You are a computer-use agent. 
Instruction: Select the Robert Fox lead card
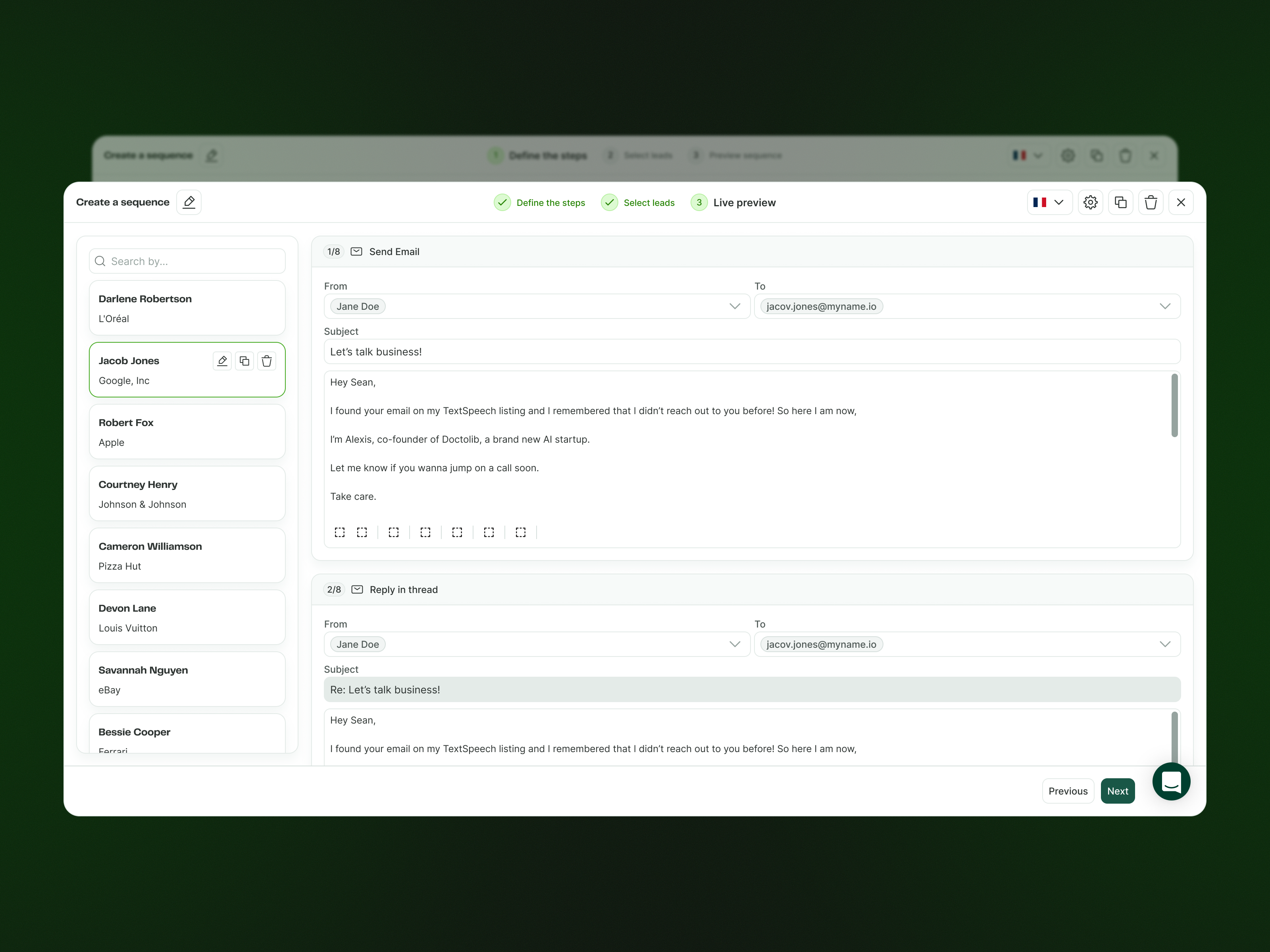187,432
